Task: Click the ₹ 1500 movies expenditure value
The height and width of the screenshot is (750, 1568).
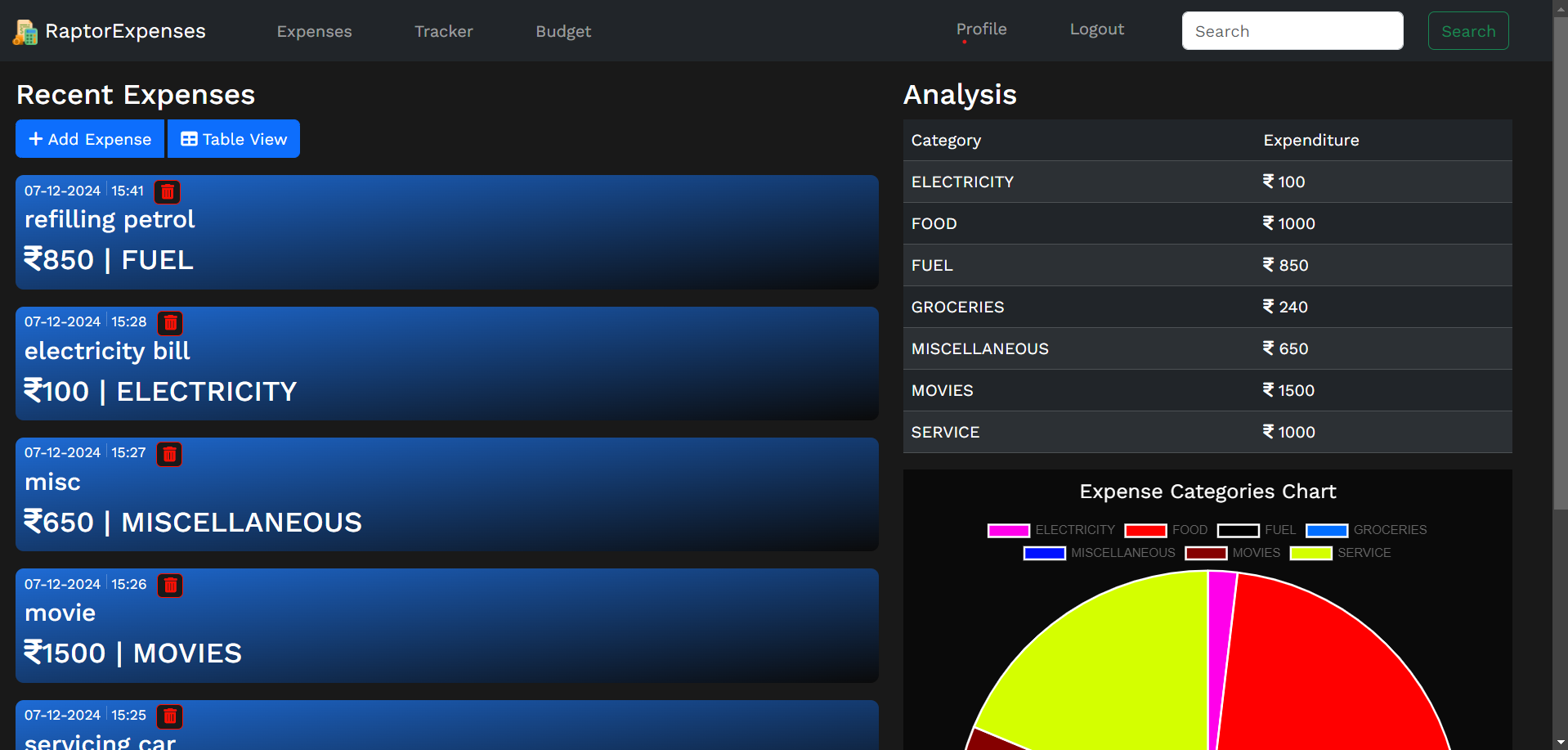Action: pyautogui.click(x=1288, y=390)
